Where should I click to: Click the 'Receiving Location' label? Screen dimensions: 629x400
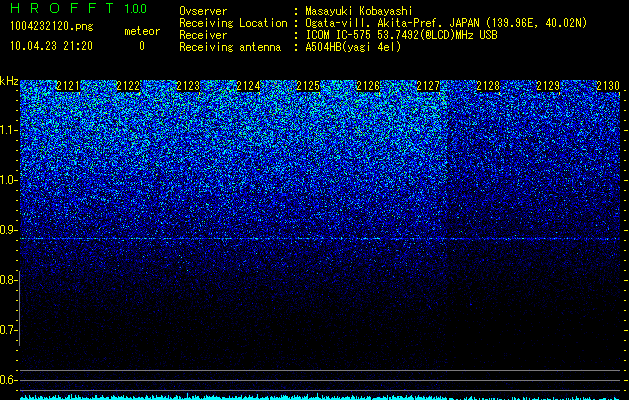pos(233,23)
